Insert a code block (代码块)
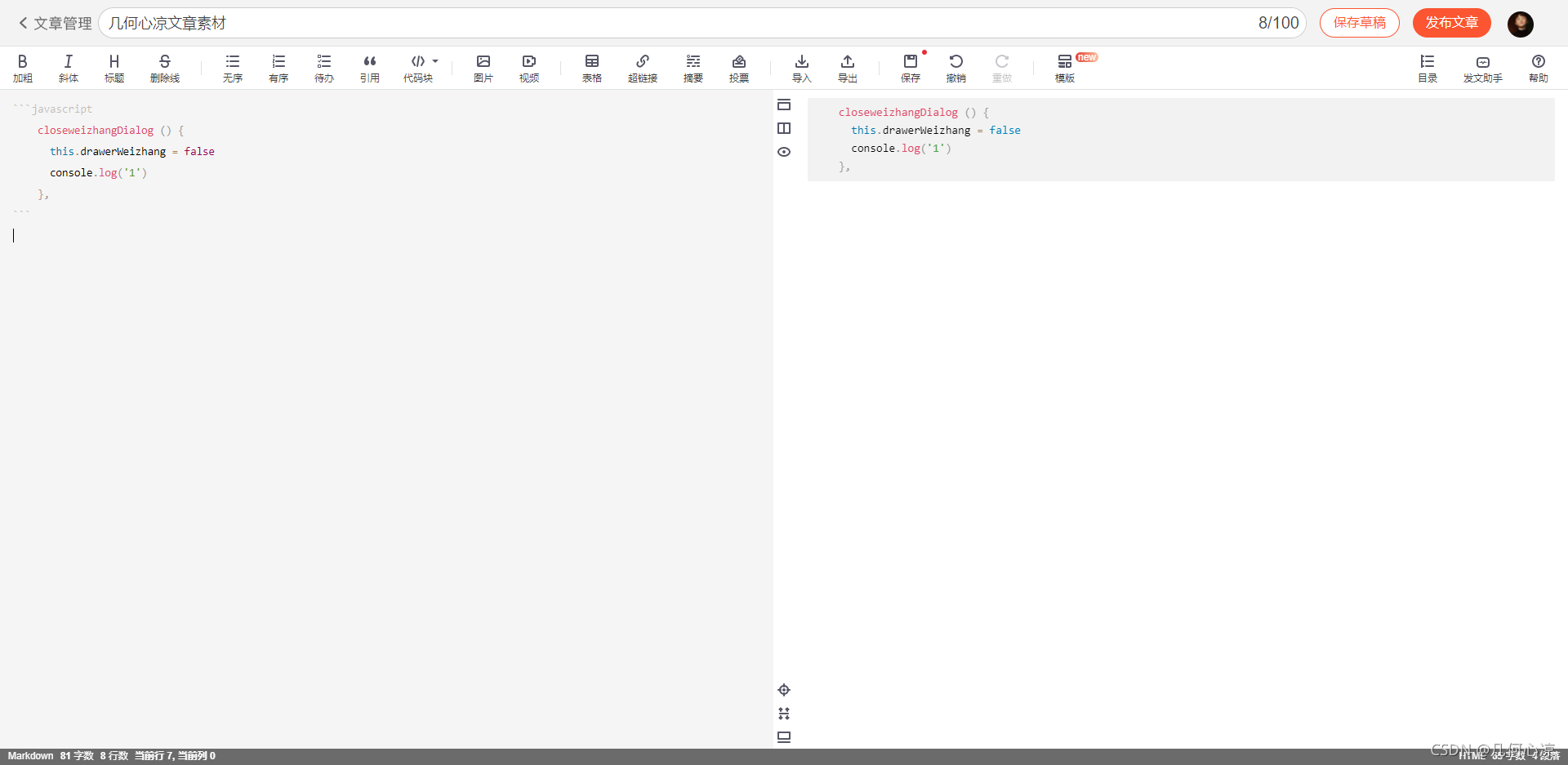The image size is (1568, 765). pyautogui.click(x=418, y=68)
